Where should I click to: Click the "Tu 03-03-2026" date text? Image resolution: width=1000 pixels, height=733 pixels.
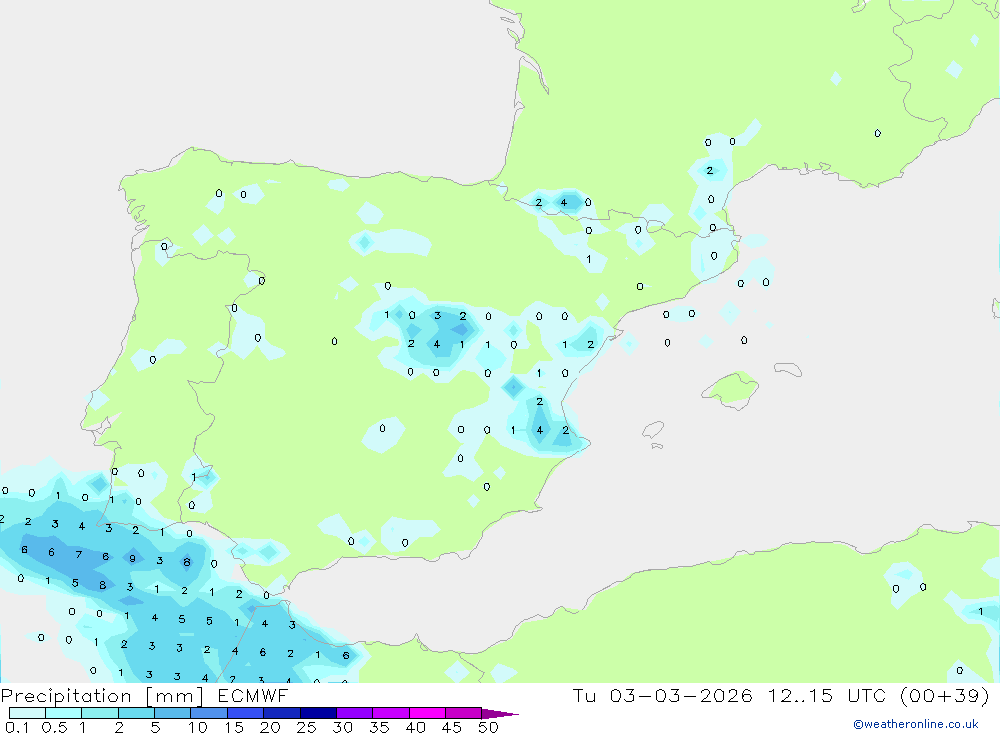point(662,695)
